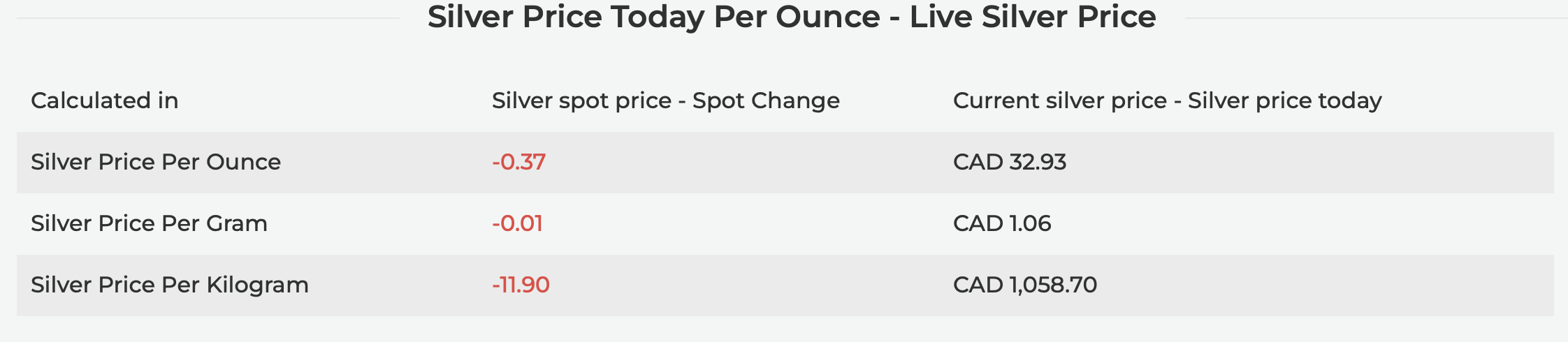Screen dimensions: 1568x342
Task: Click the 1,058.70 per-kilogram price number
Action: pyautogui.click(x=1053, y=285)
